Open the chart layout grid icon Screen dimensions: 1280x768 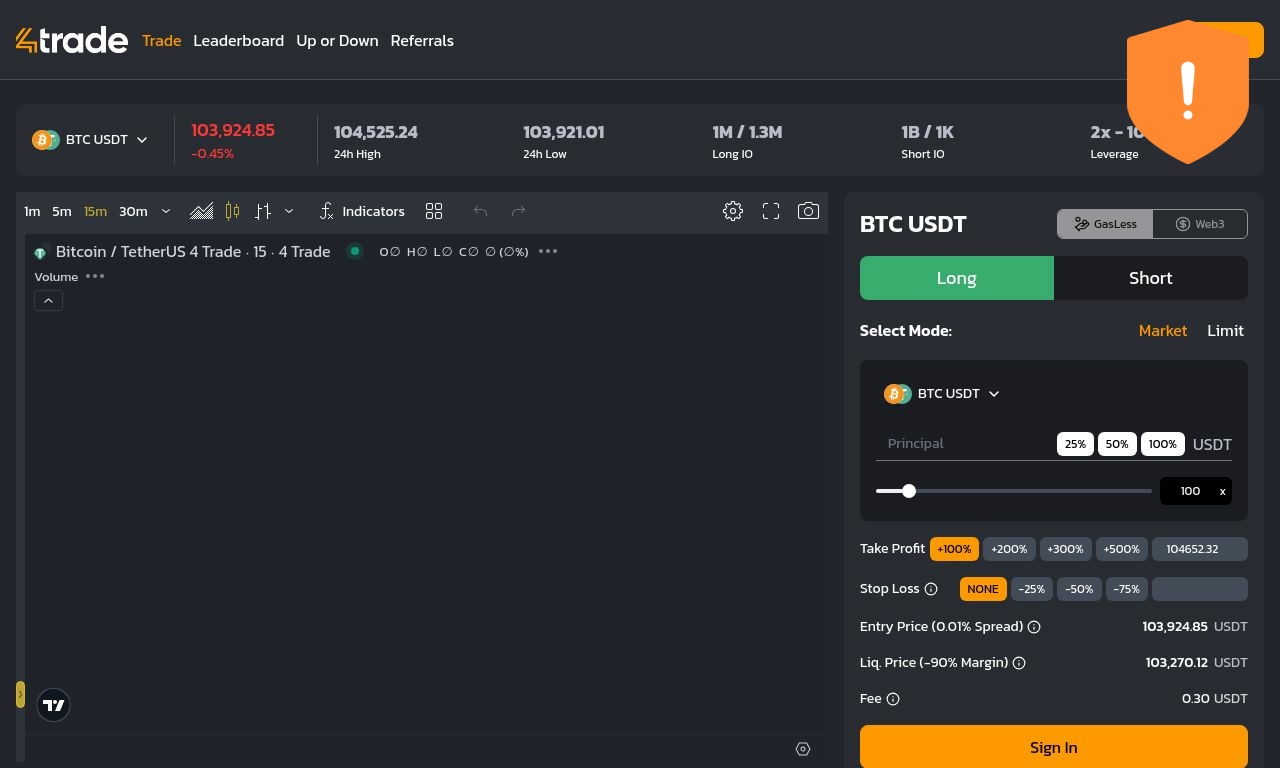434,211
